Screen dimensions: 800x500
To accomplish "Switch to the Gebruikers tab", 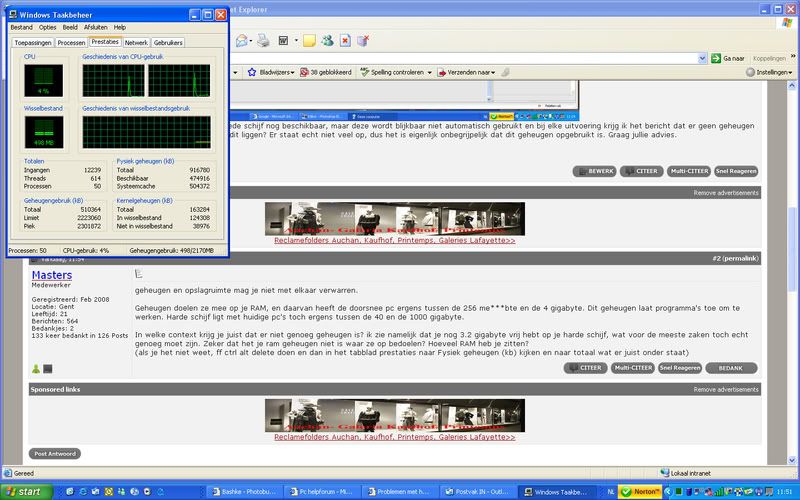I will pos(168,43).
